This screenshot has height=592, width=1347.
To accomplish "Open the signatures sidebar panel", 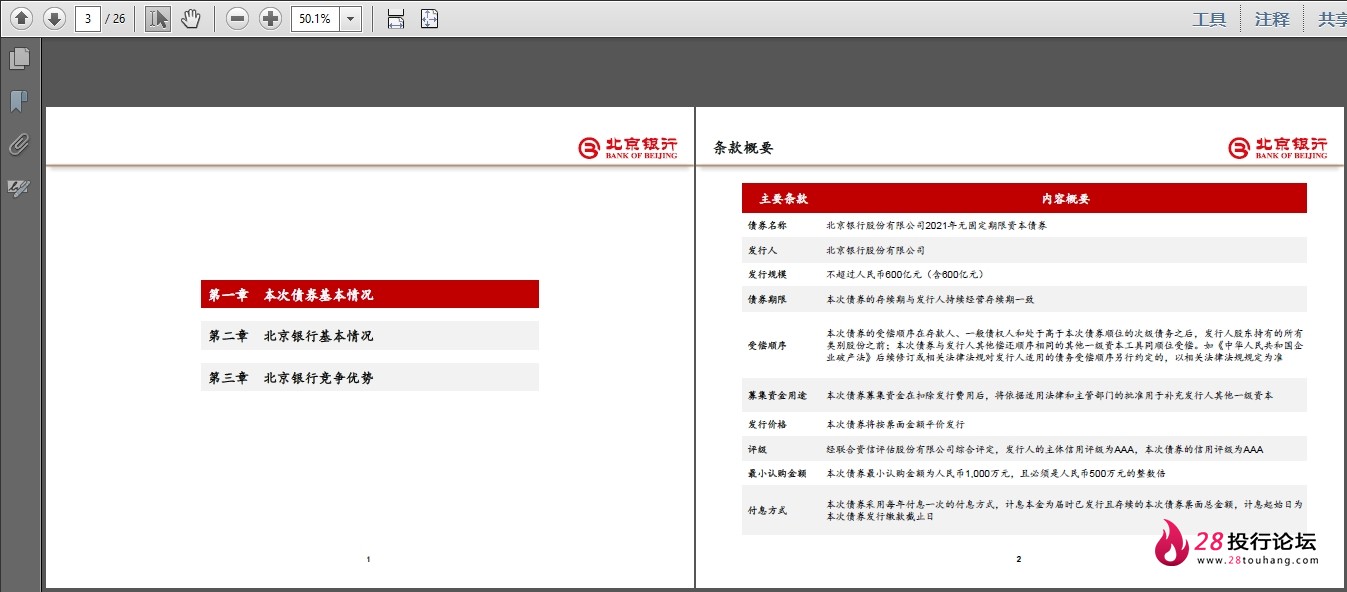I will pos(19,188).
